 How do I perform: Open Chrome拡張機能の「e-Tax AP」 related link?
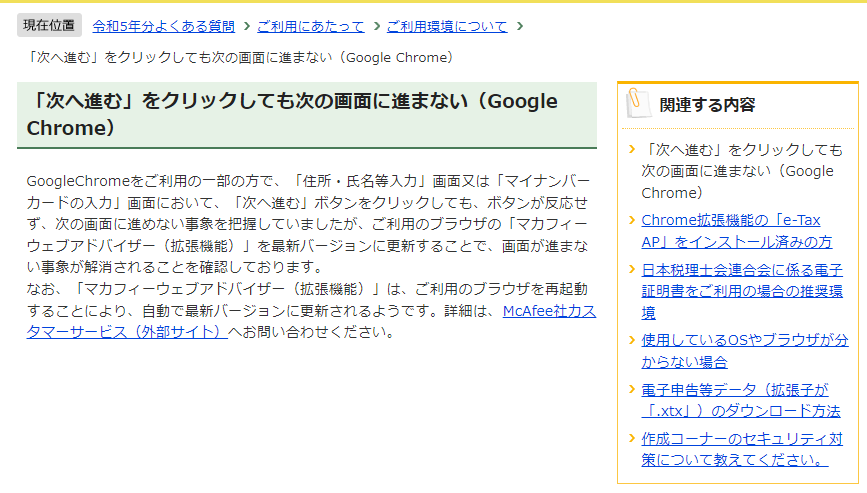(736, 230)
